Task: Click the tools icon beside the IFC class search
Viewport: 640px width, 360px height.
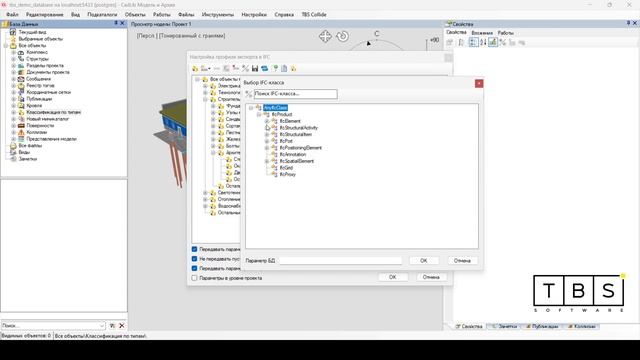Action: coord(249,94)
